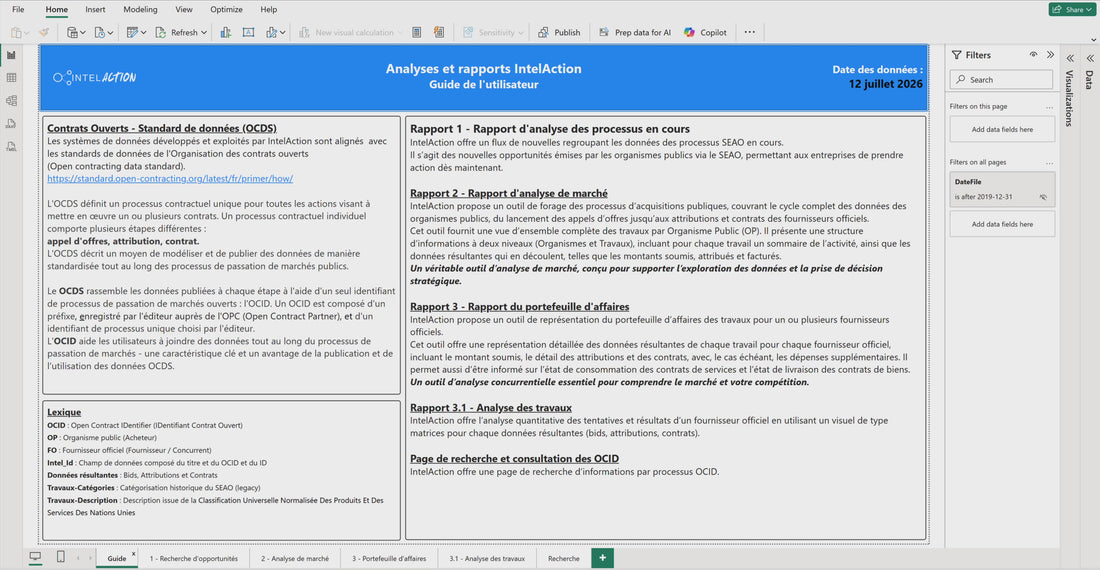Click Prep data for AI
1100x570 pixels.
(635, 32)
